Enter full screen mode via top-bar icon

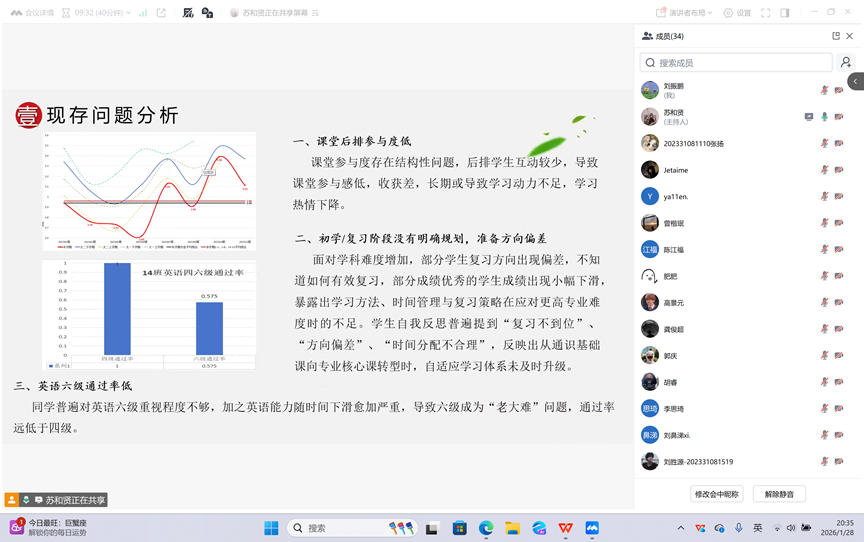coord(766,13)
